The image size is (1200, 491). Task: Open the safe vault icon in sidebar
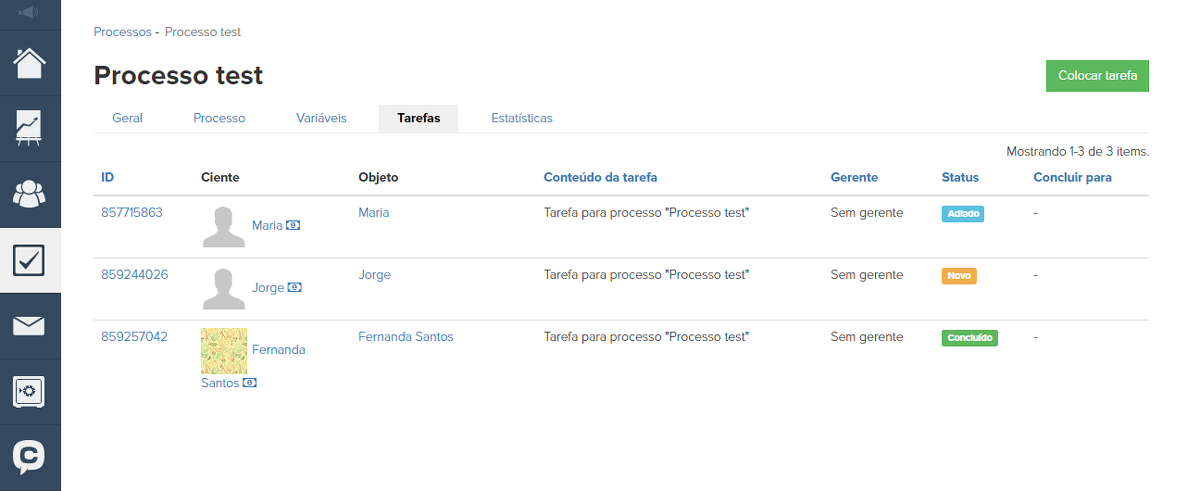(29, 391)
